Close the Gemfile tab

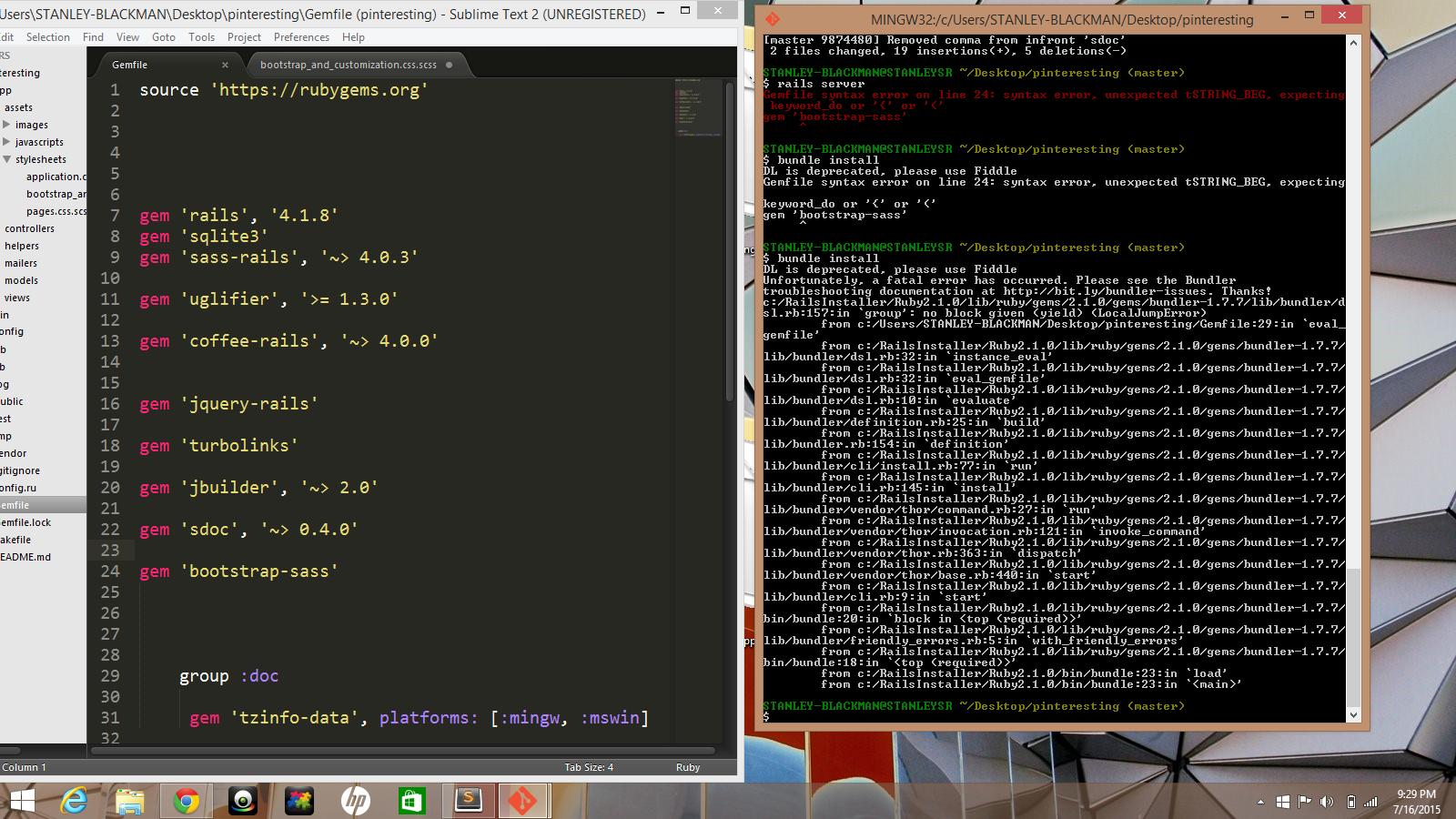pos(225,65)
